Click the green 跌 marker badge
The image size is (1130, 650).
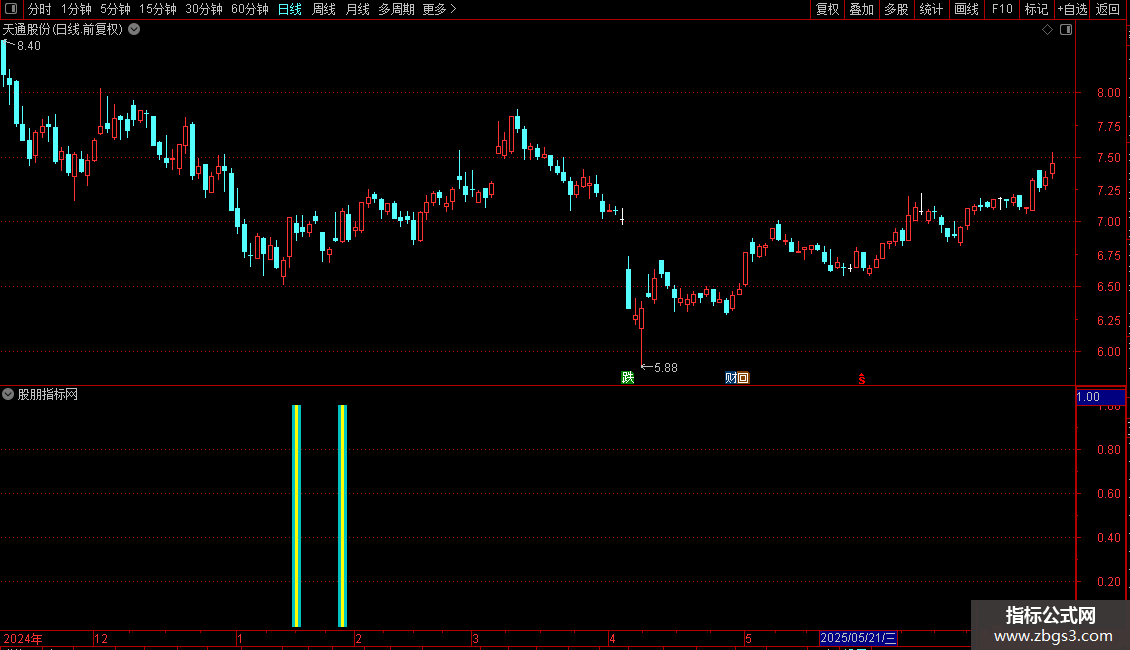[628, 378]
